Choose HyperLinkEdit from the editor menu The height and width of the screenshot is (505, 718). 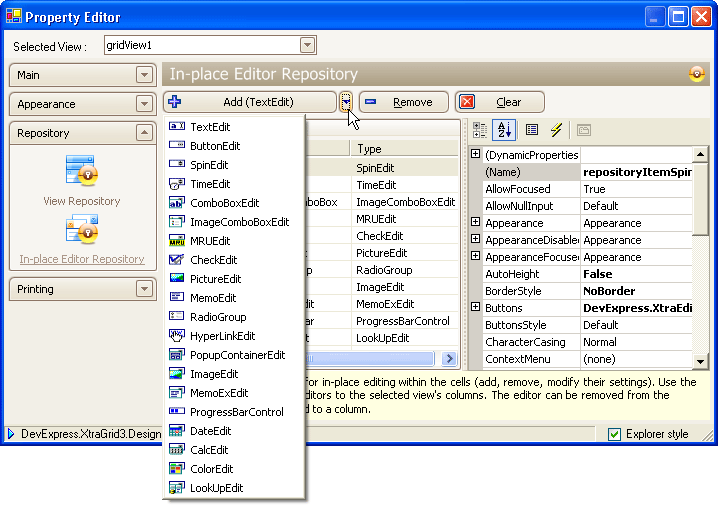234,336
